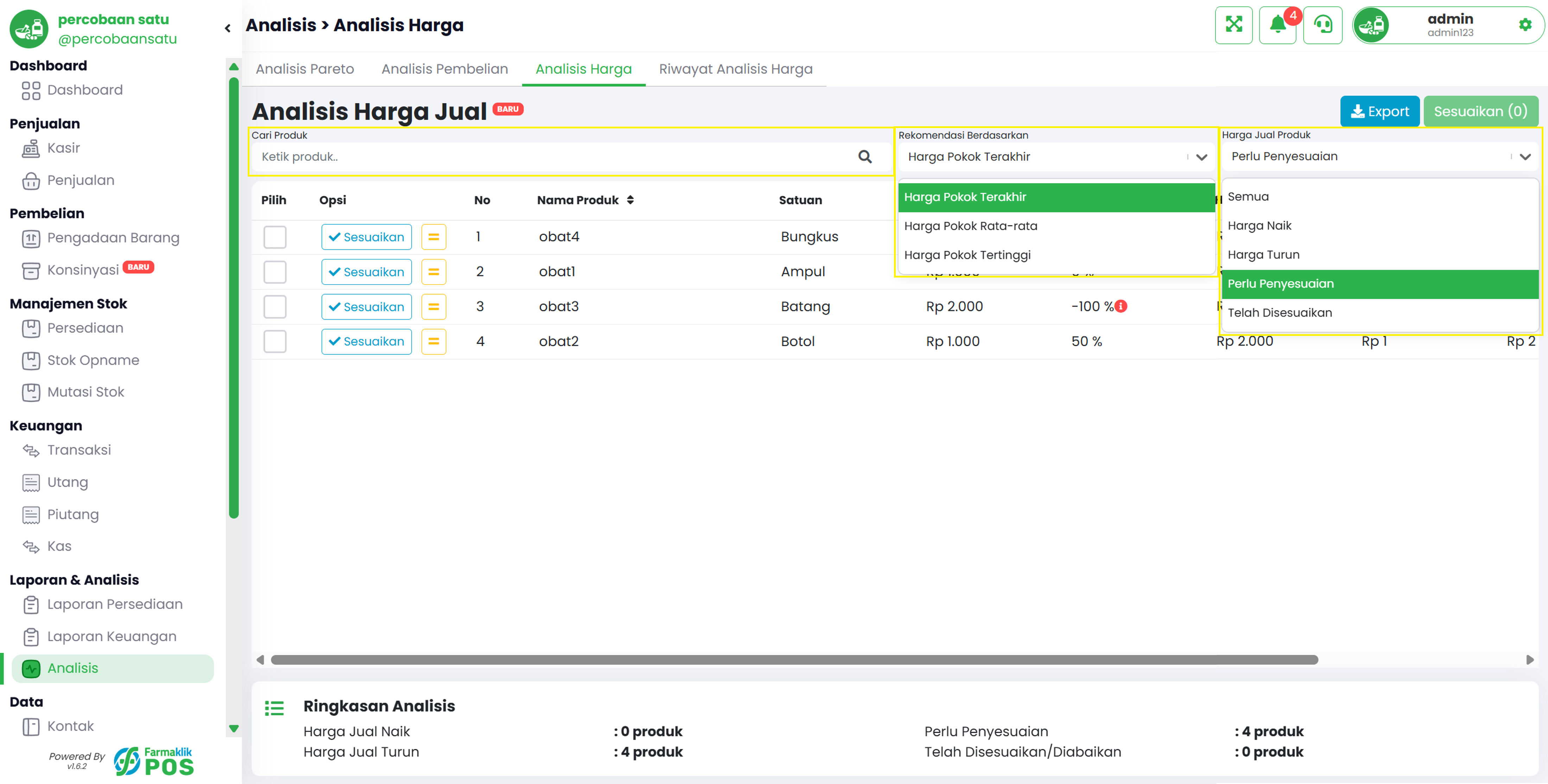The image size is (1548, 784).
Task: Toggle fullscreen mode icon
Action: click(1234, 25)
